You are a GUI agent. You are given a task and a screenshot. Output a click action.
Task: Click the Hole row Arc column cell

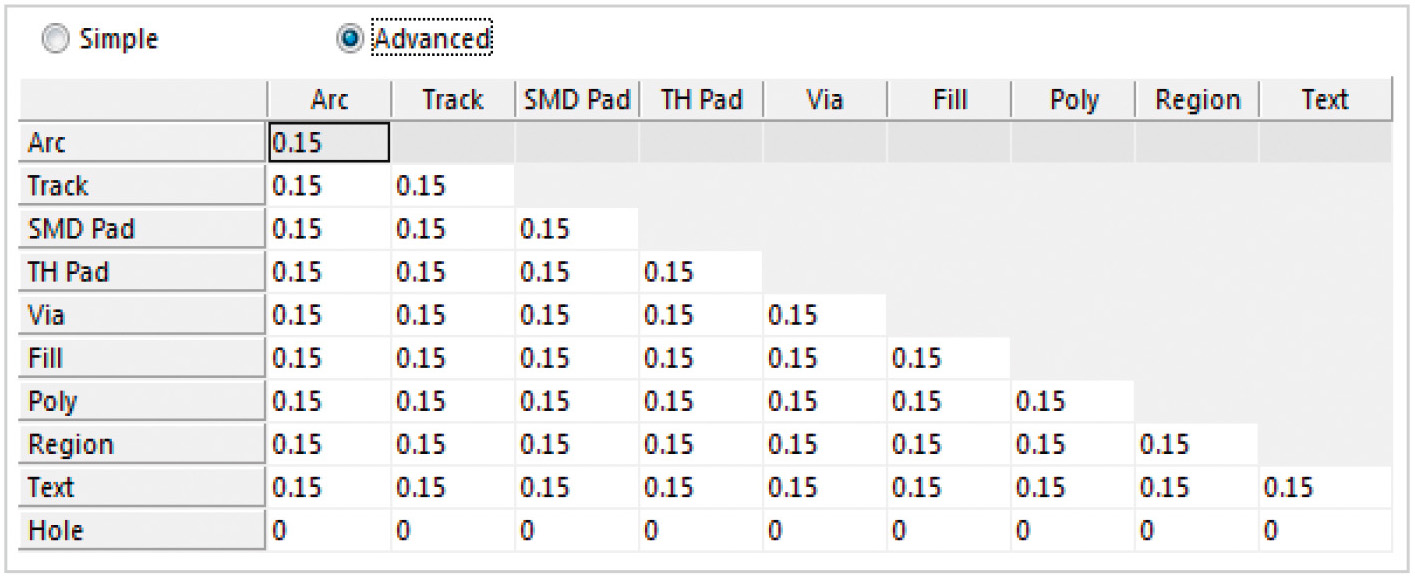coord(329,531)
